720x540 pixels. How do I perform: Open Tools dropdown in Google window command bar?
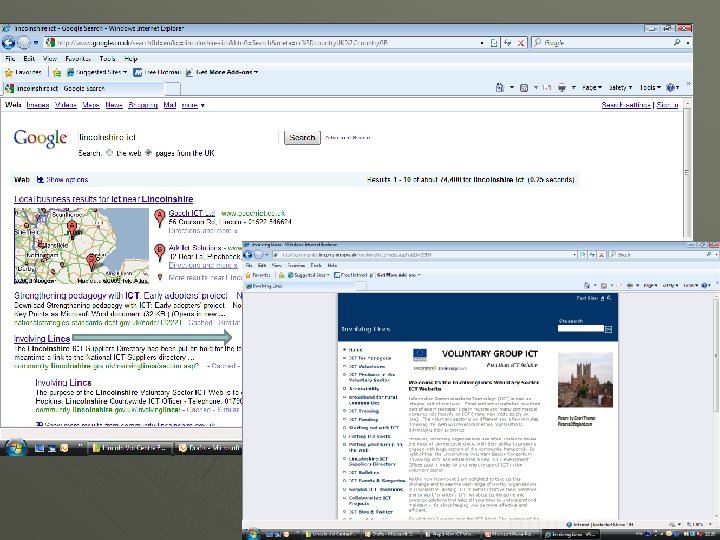click(650, 87)
